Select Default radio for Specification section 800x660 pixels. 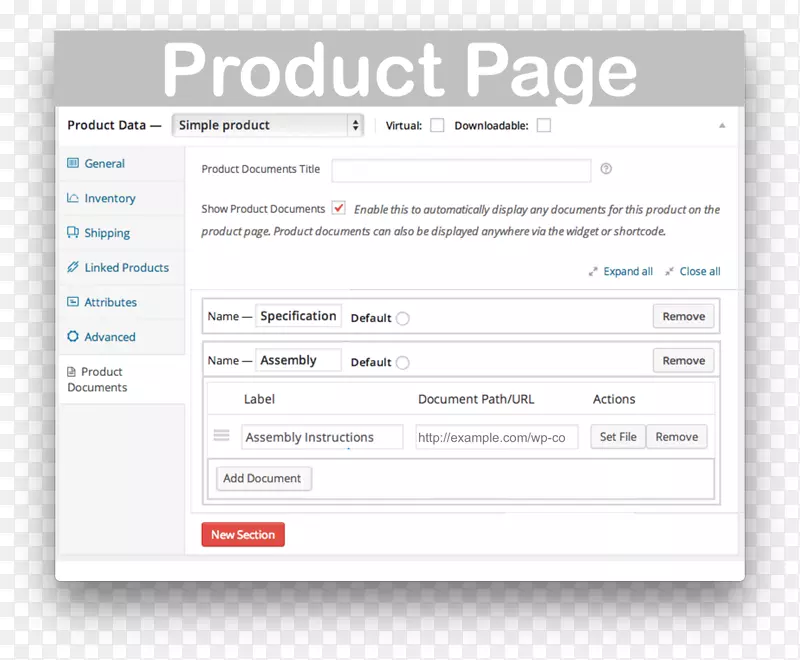tap(402, 318)
